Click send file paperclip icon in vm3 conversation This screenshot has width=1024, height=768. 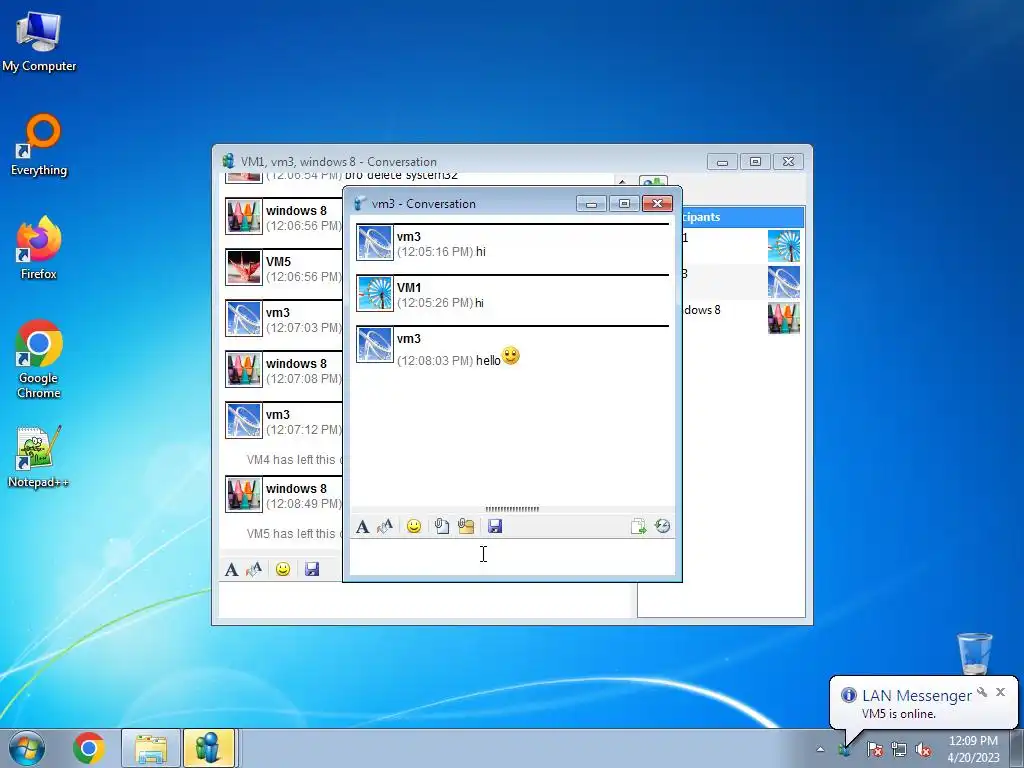tap(442, 526)
